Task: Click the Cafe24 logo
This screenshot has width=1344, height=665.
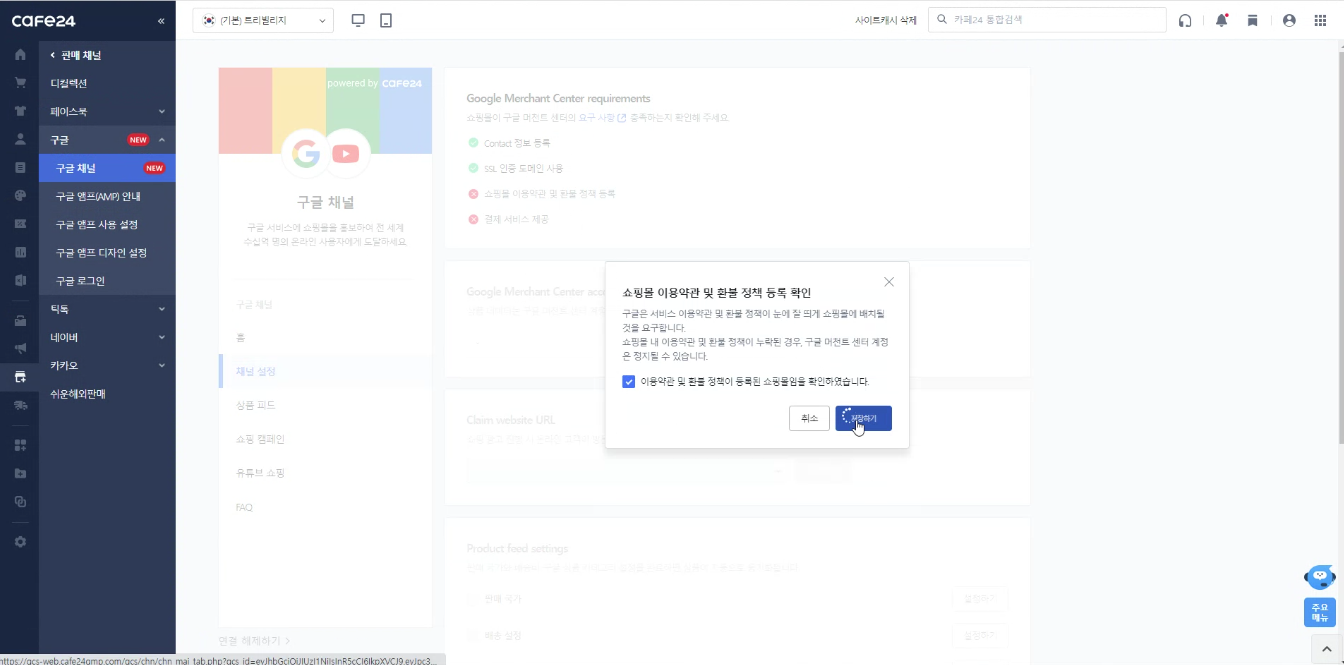Action: [x=43, y=21]
